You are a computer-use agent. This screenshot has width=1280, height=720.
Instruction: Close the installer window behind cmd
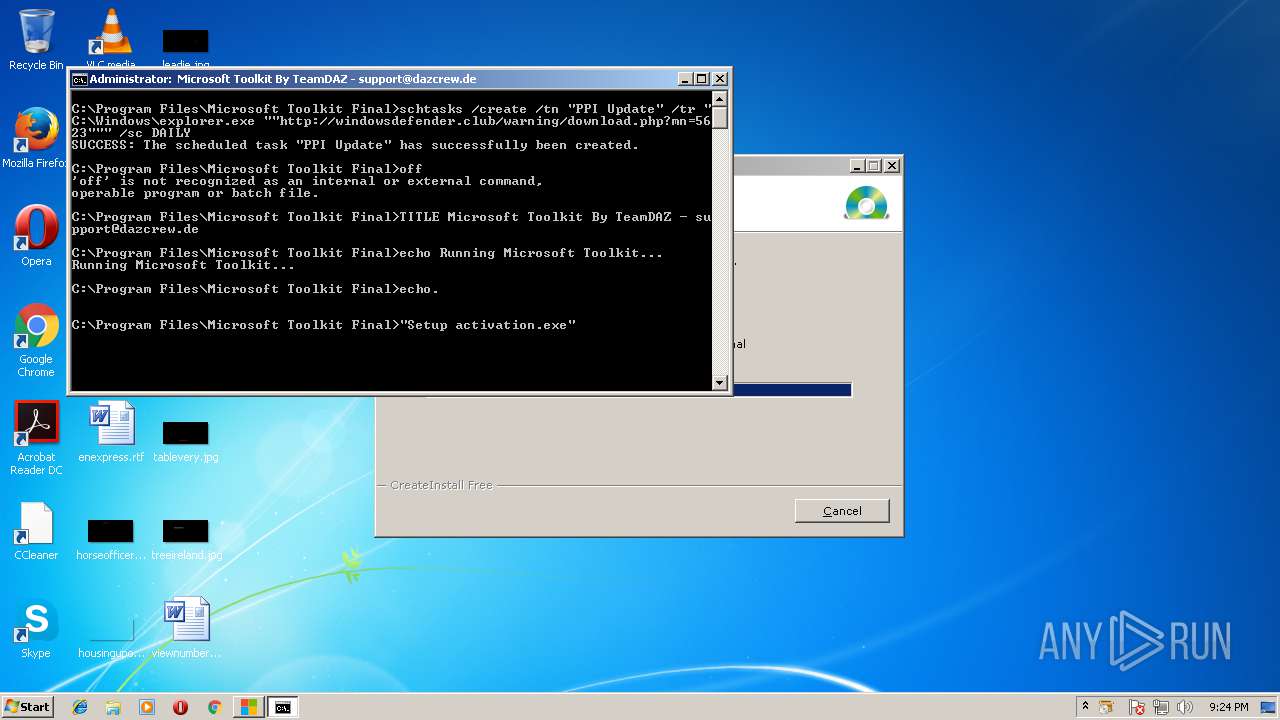coord(892,166)
